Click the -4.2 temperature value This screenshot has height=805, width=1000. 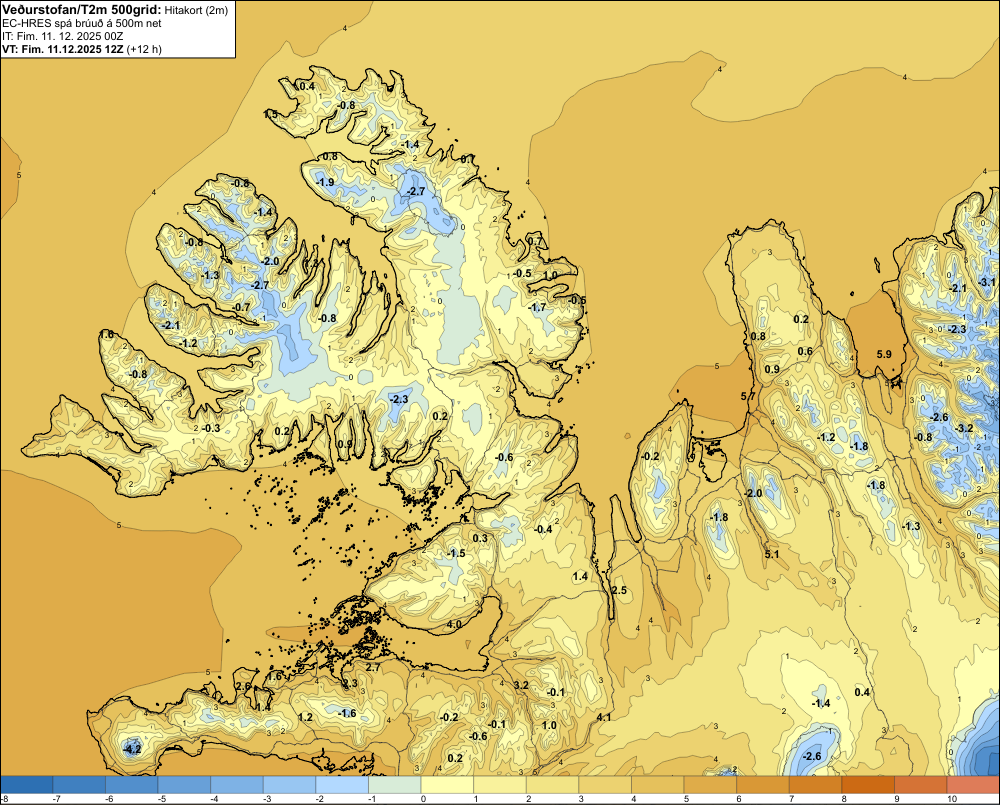point(132,750)
